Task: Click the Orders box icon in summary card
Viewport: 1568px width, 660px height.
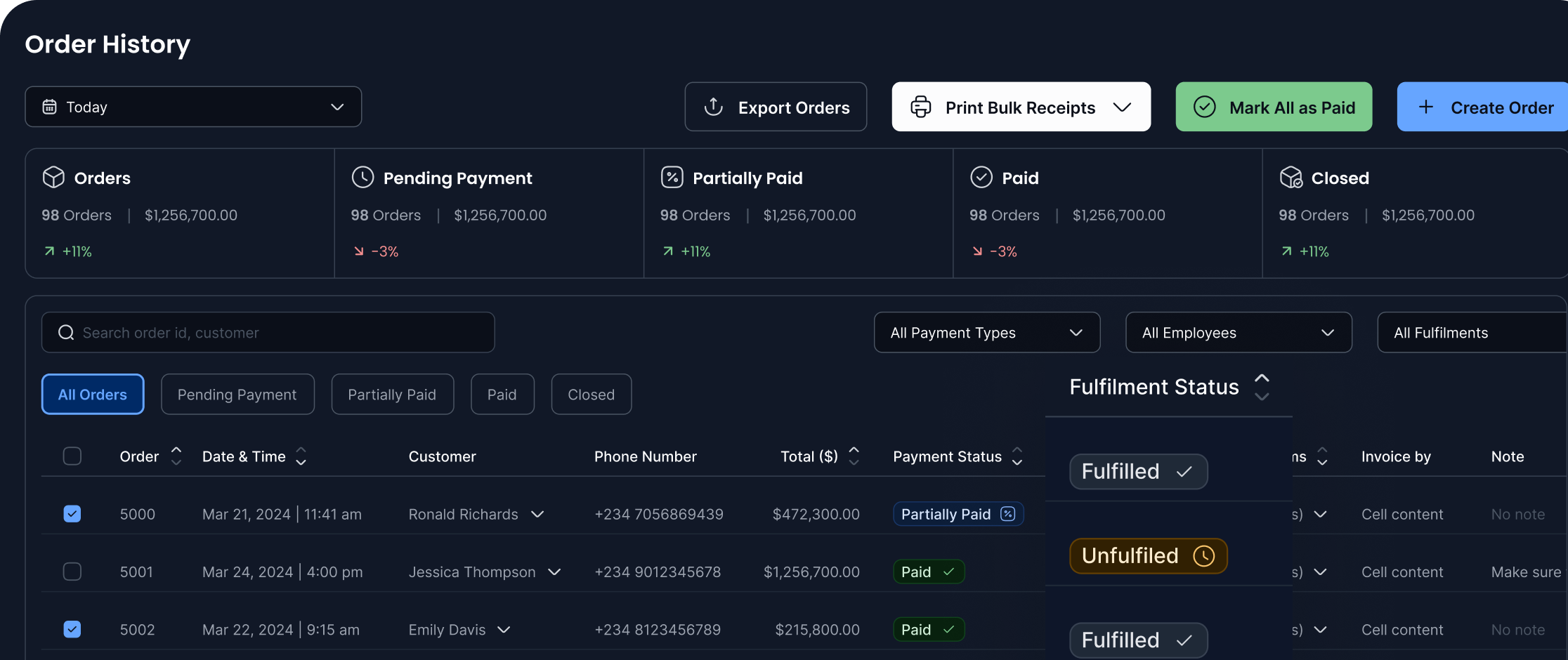Action: 53,178
